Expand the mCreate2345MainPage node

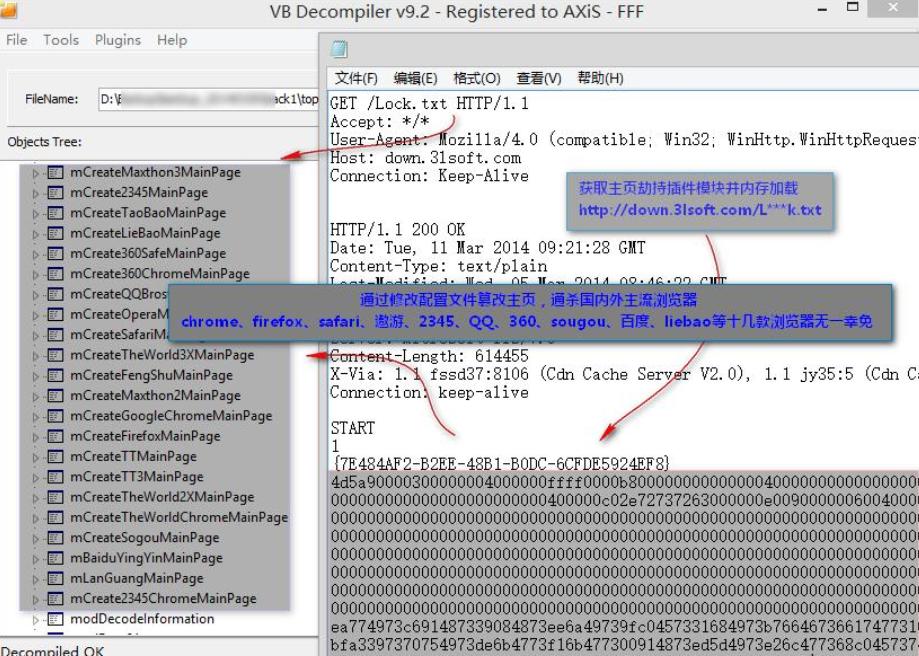tap(36, 193)
